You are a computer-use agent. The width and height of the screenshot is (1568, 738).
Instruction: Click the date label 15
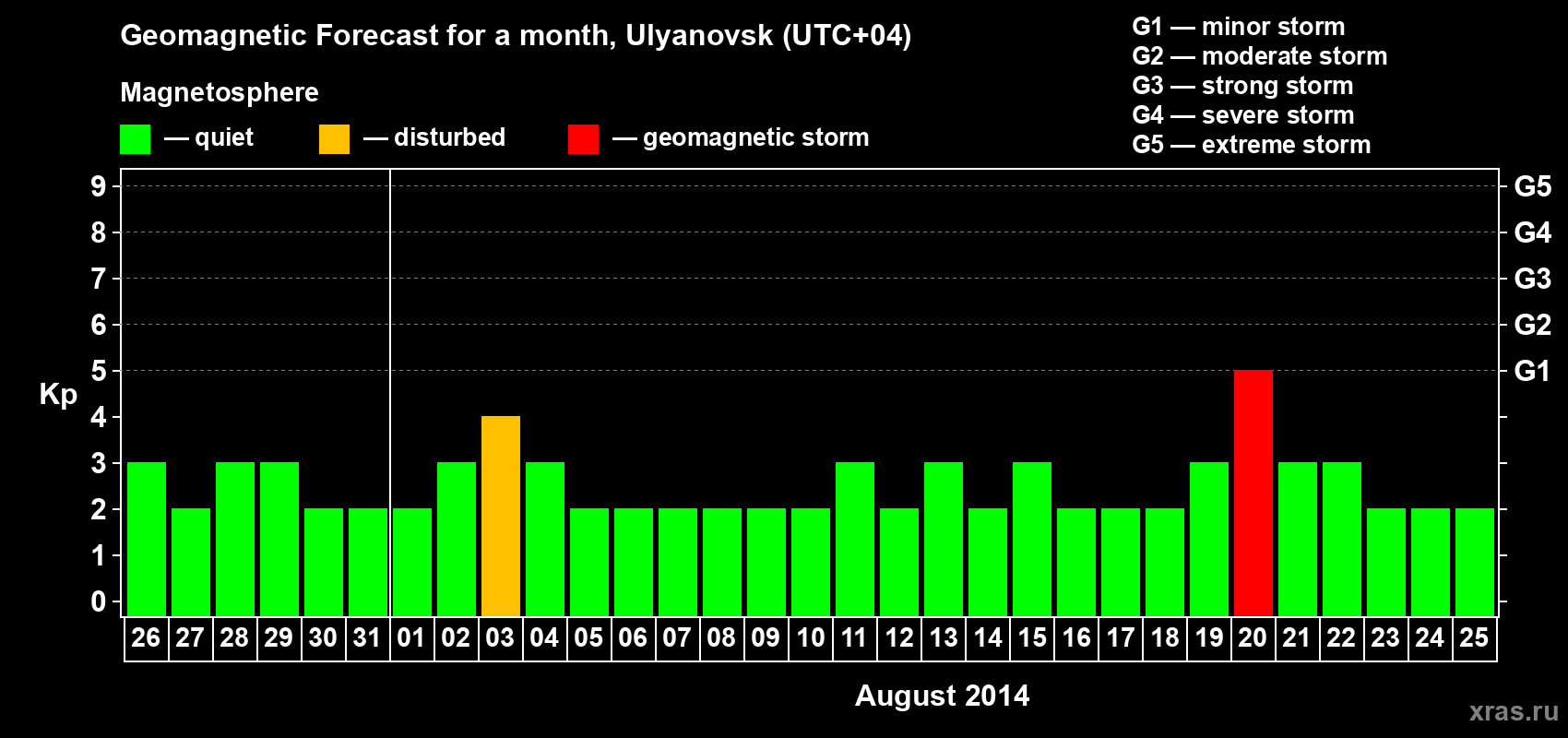coord(1031,638)
